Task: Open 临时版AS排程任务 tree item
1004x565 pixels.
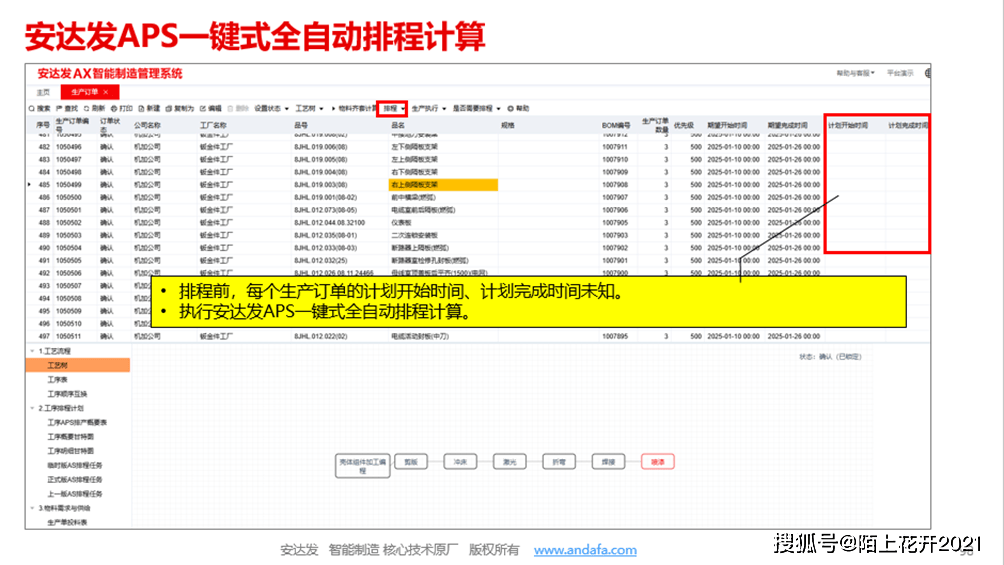Action: (74, 466)
